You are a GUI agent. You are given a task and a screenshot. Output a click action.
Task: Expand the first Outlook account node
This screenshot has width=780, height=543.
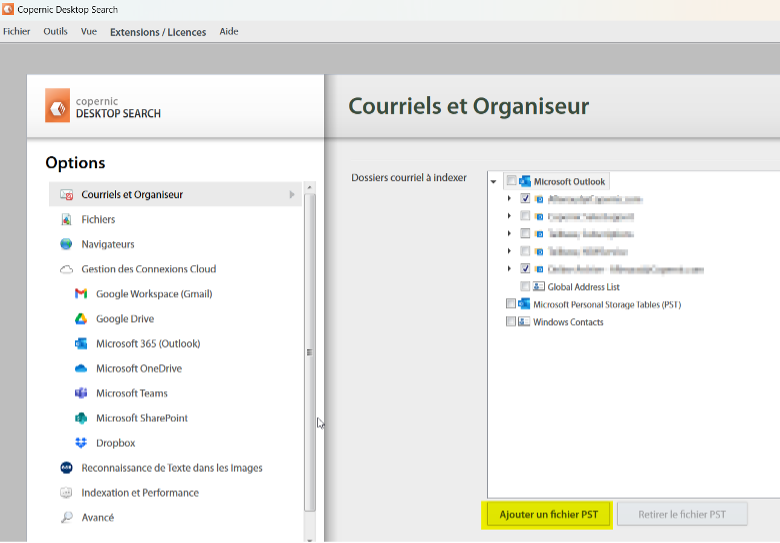[510, 199]
